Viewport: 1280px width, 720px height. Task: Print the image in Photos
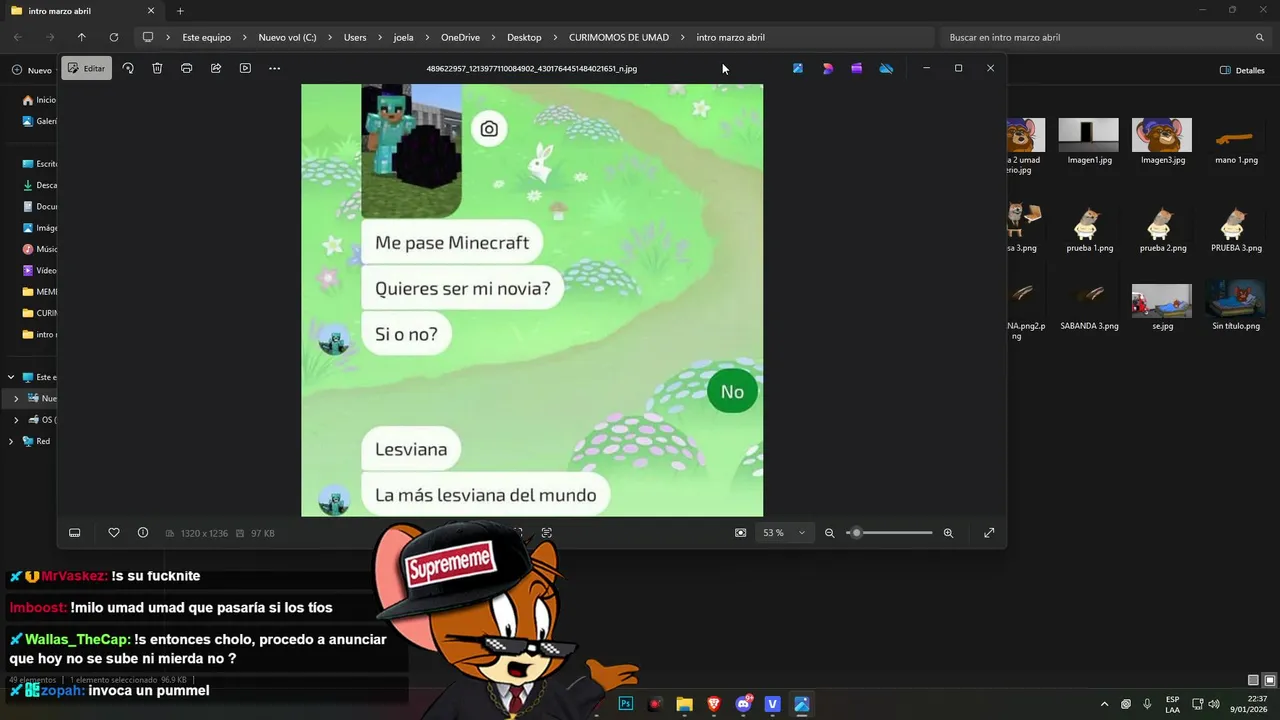coord(186,69)
